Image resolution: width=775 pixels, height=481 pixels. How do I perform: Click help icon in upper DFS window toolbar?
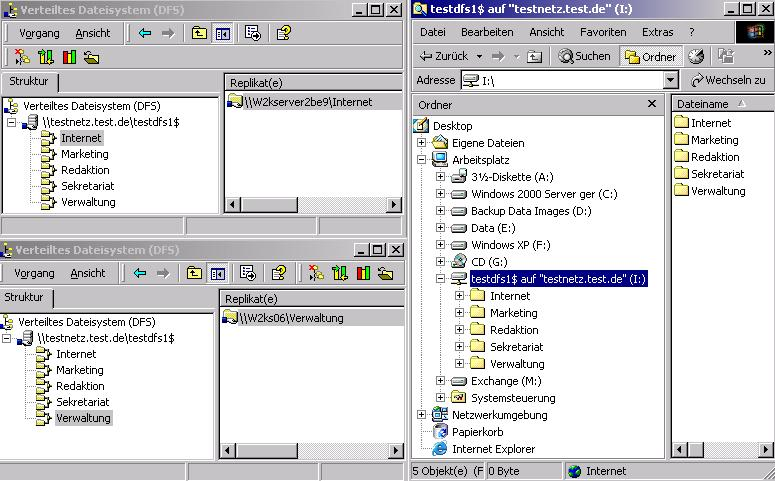284,33
